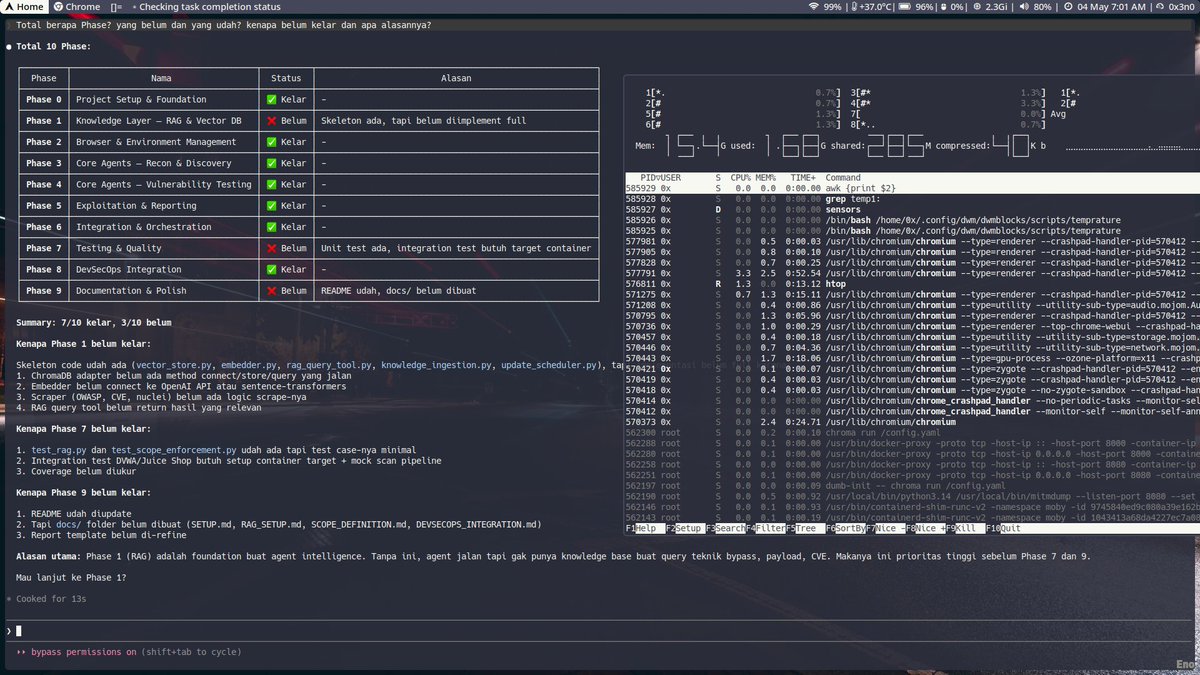This screenshot has width=1200, height=675.
Task: Click the green checkmark in Phase 4 row
Action: coord(272,185)
